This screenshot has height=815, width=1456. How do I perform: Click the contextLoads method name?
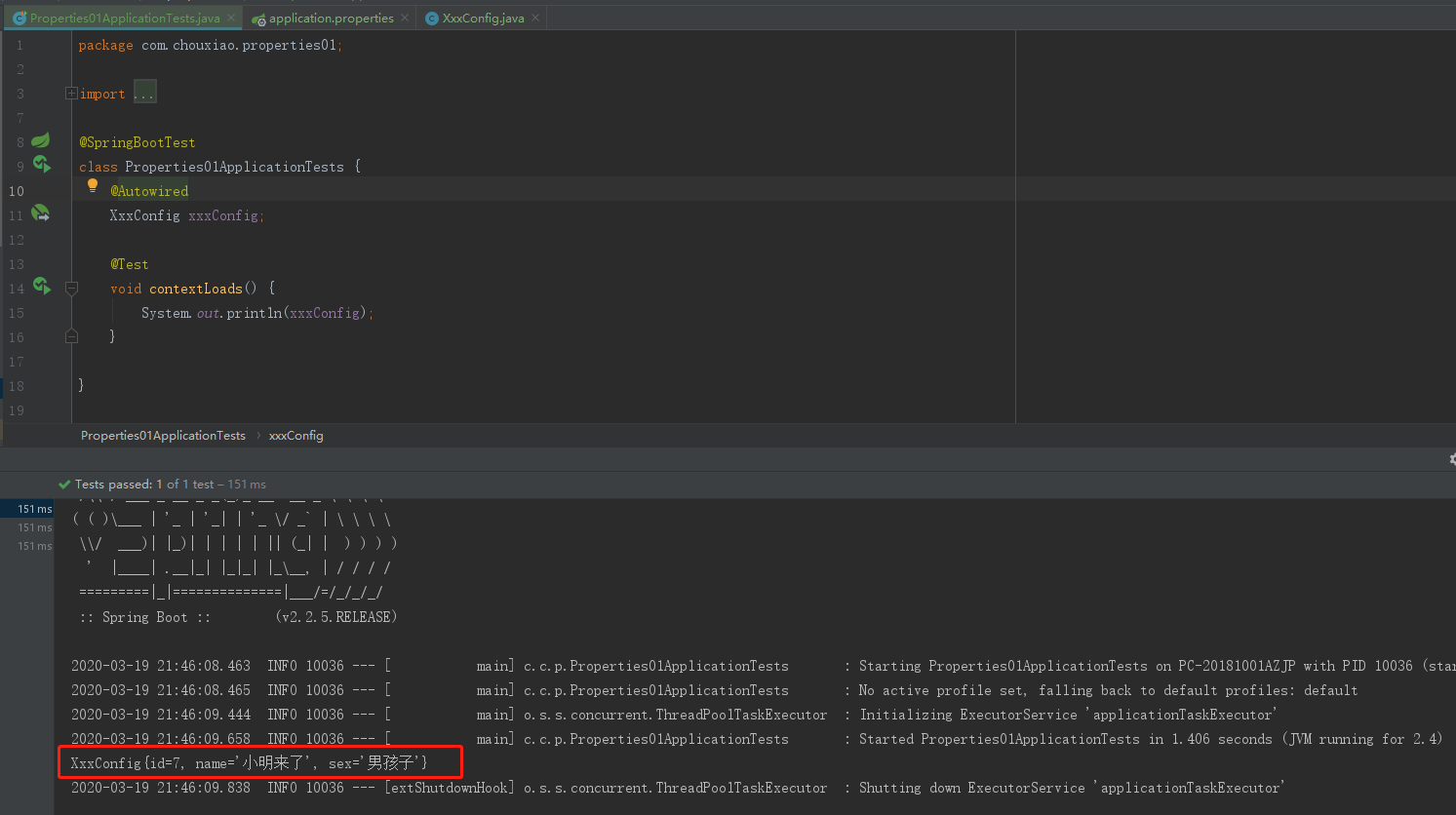[x=195, y=289]
